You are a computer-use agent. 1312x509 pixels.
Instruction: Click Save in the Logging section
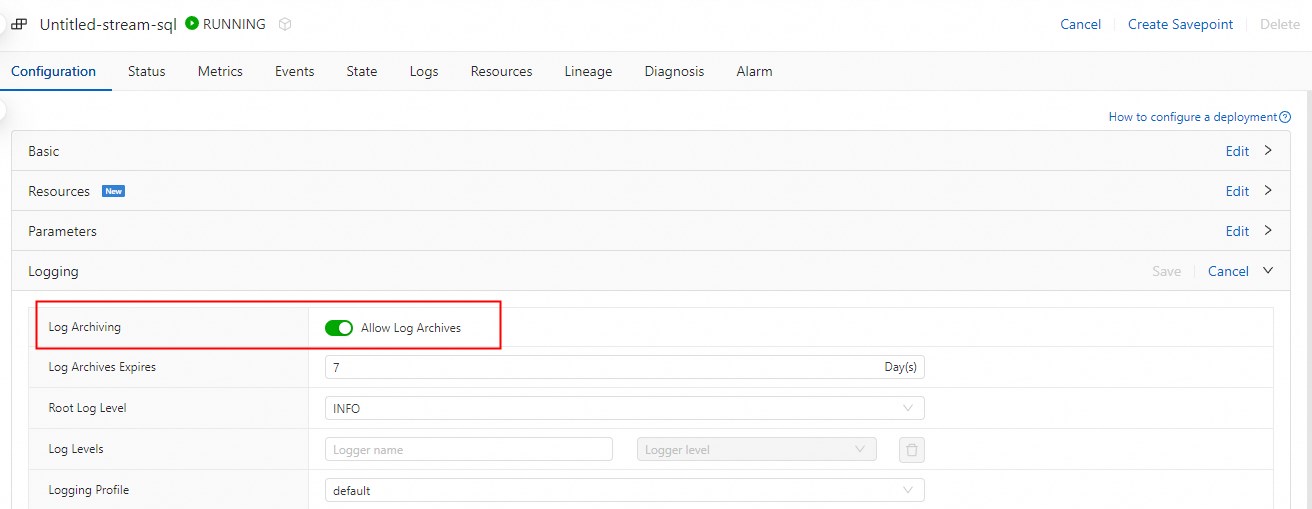(1166, 271)
